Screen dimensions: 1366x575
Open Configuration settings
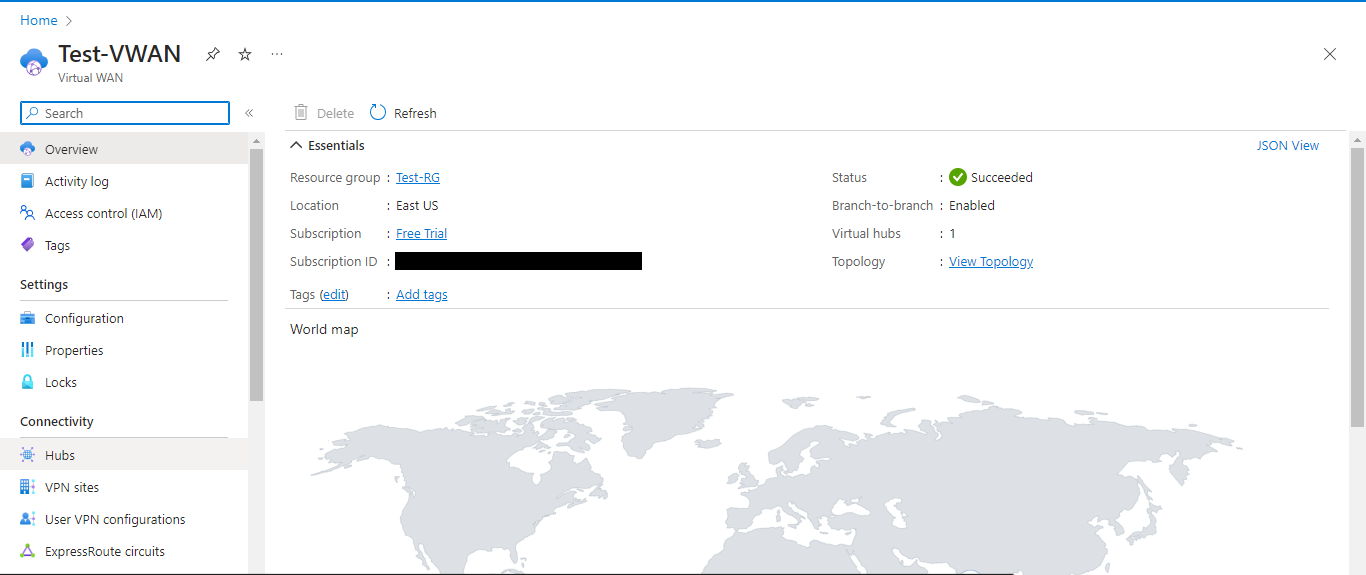click(x=124, y=318)
